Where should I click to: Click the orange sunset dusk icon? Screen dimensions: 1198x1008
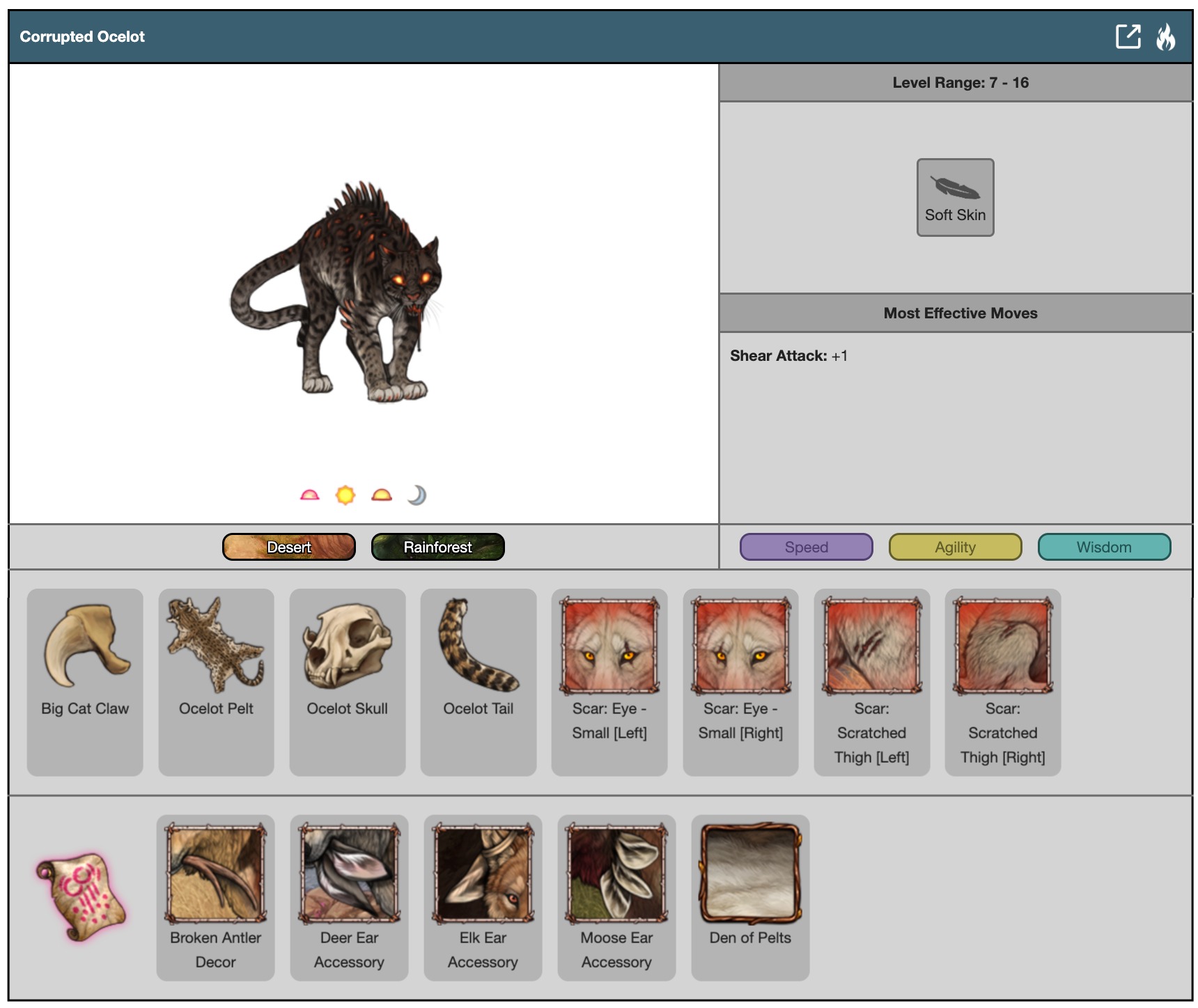(x=381, y=495)
